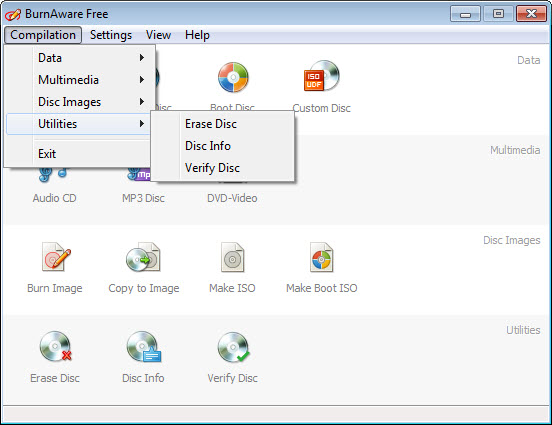
Task: Launch the Verify Disc utility icon
Action: [233, 347]
